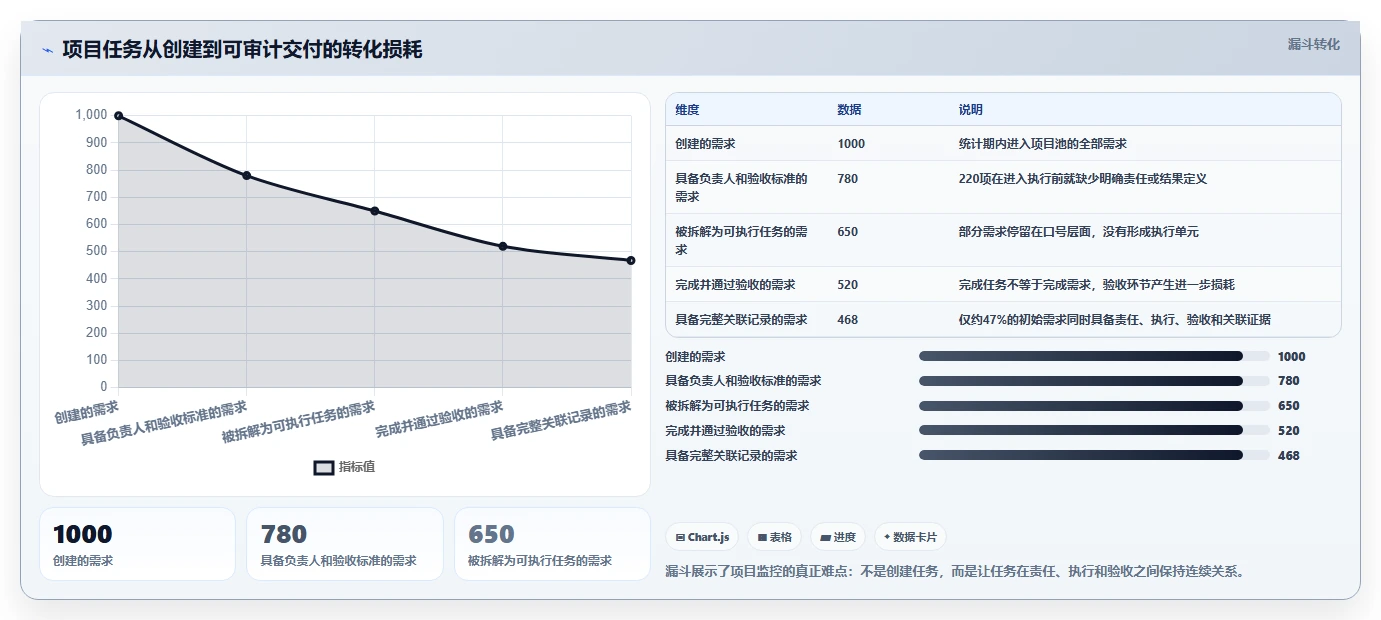This screenshot has width=1381, height=620.
Task: Toggle the 指标值 legend swatch
Action: (x=324, y=467)
